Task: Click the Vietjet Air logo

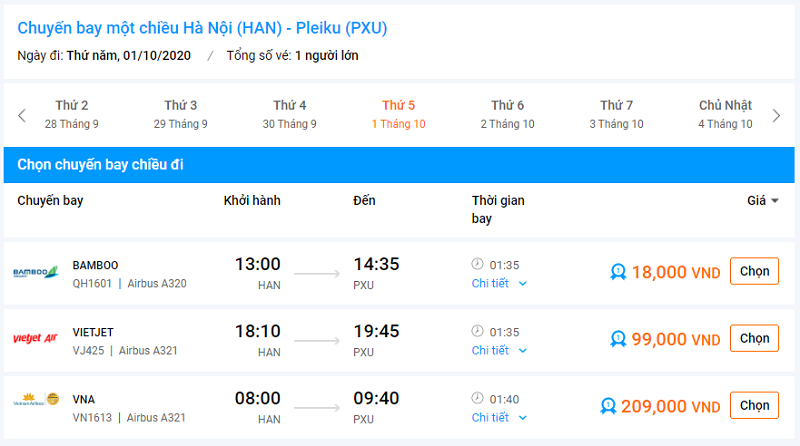Action: point(37,339)
